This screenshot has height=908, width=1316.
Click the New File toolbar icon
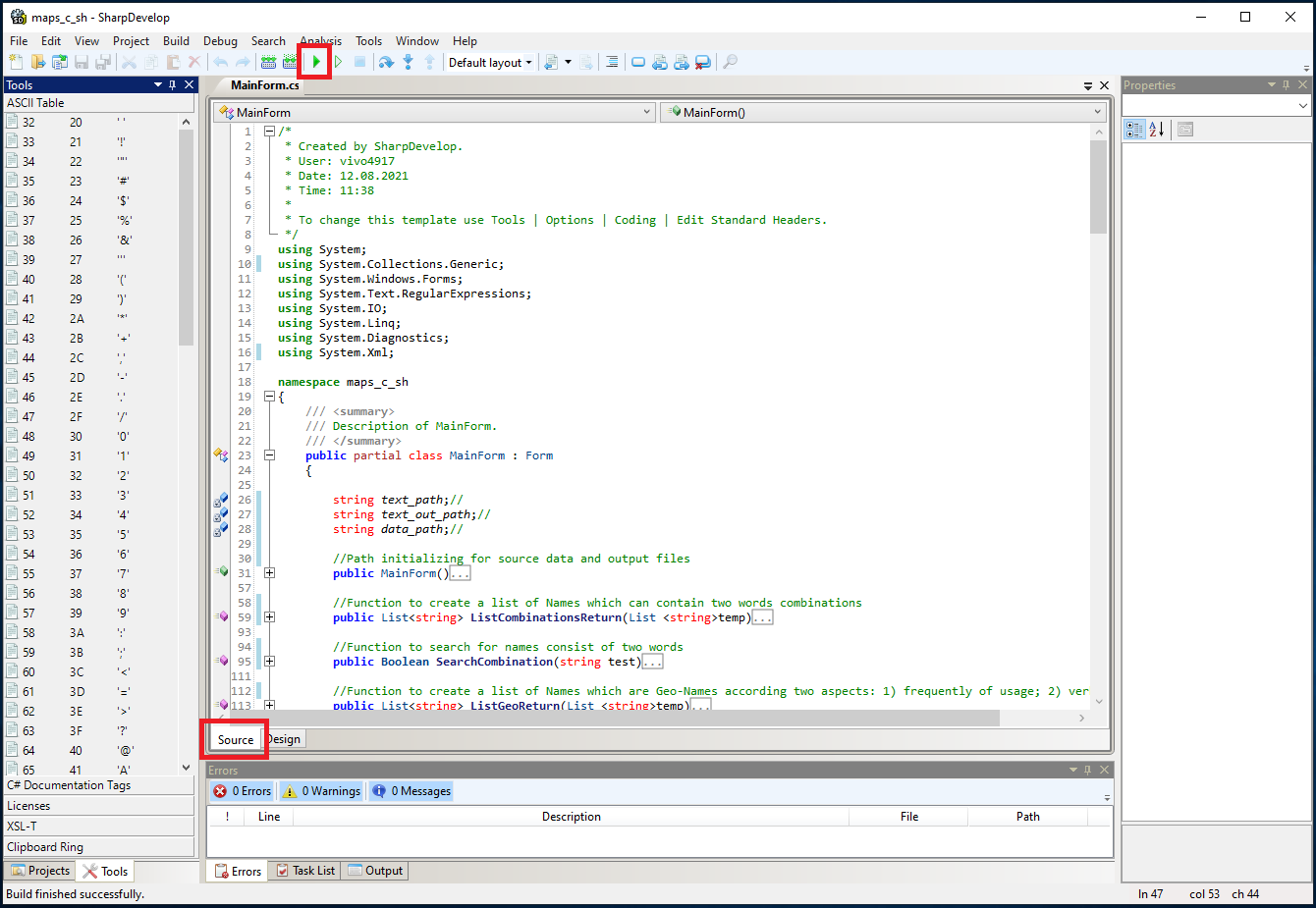16,62
